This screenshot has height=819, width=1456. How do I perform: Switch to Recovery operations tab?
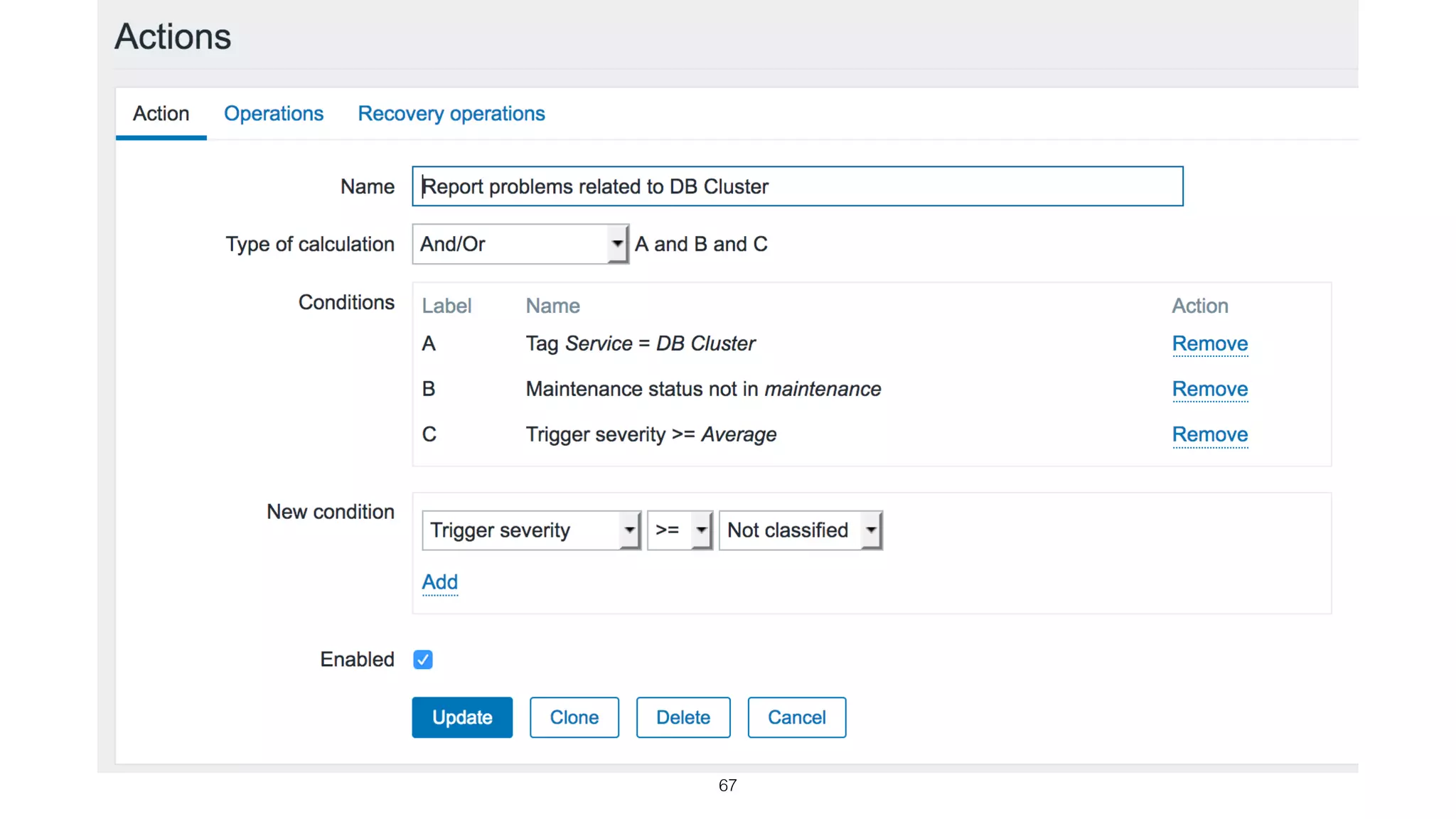tap(451, 114)
